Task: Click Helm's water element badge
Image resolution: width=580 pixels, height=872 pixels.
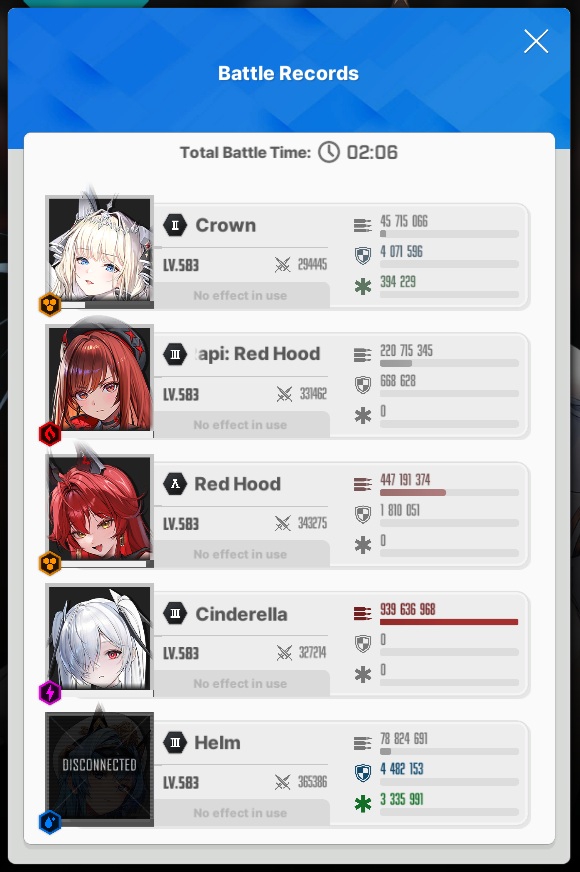Action: coord(50,822)
